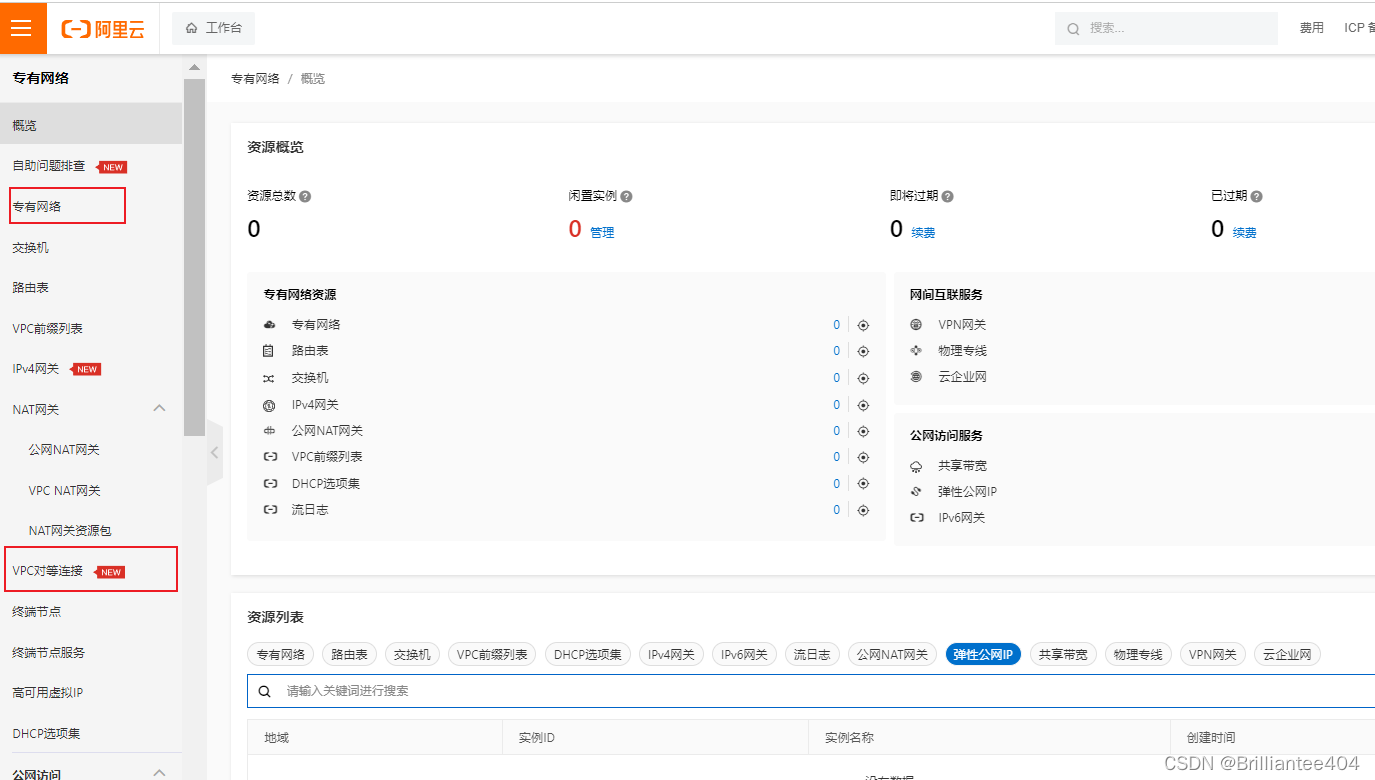
Task: Click the locate icon in 专有网络 resource row
Action: coord(863,325)
